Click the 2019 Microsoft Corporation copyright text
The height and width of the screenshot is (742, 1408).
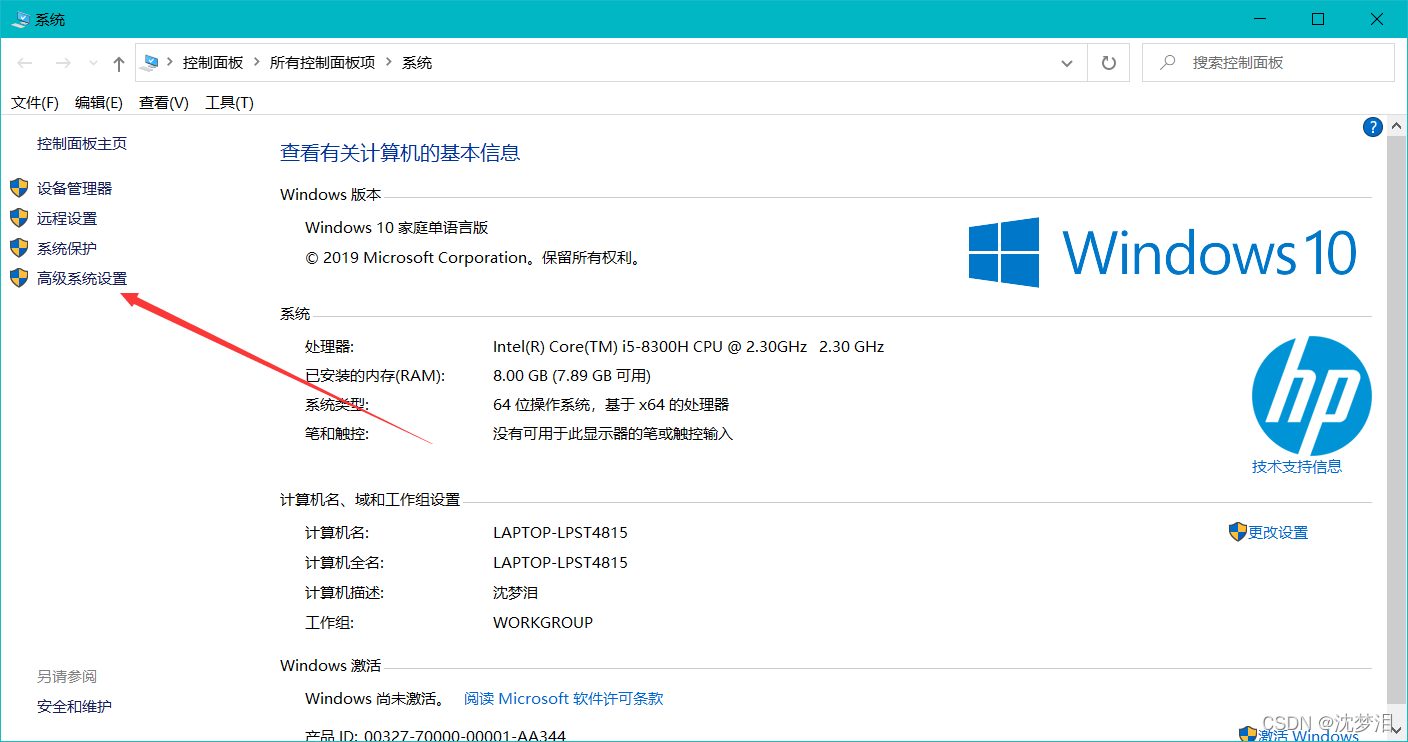click(x=473, y=257)
